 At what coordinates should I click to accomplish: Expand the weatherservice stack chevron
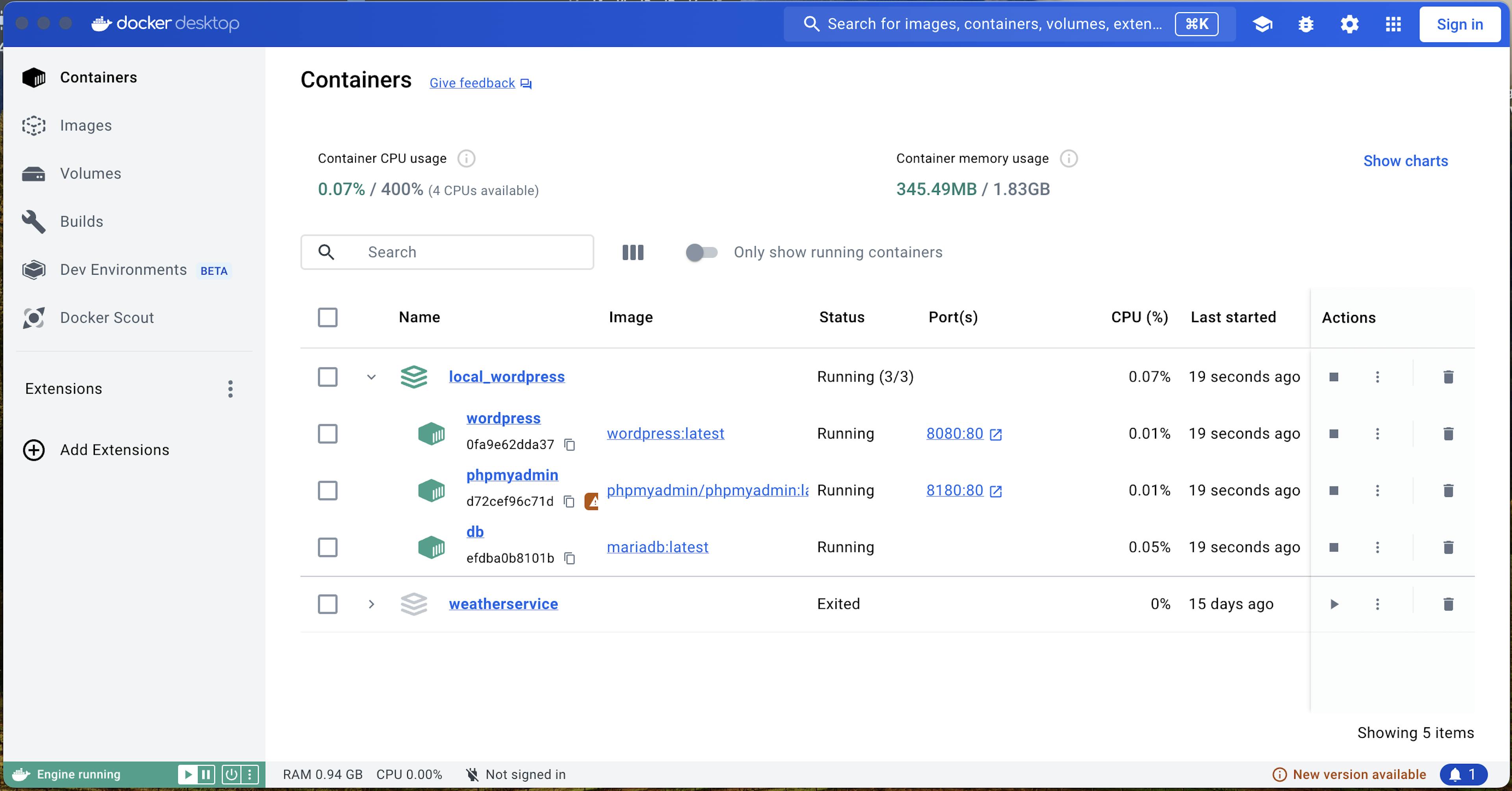pyautogui.click(x=371, y=604)
